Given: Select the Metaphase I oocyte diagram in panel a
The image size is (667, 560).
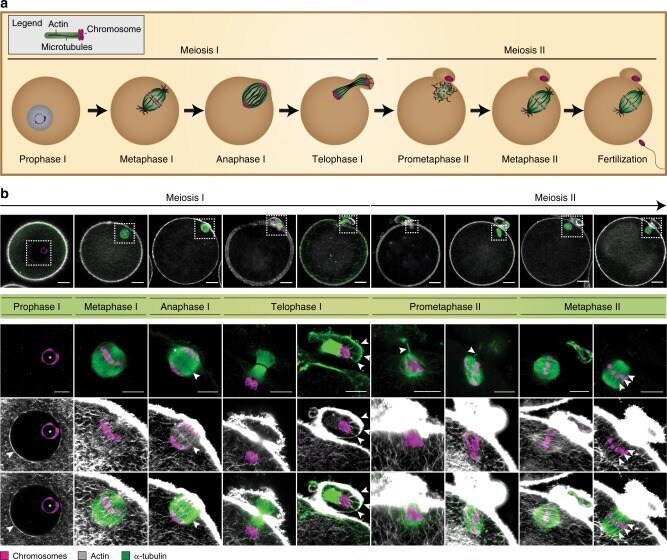Looking at the screenshot, I should (145, 109).
